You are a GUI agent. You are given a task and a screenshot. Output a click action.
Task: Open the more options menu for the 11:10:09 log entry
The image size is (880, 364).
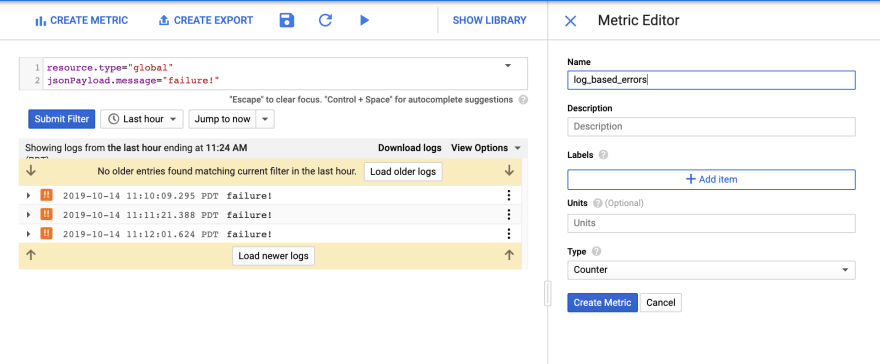[x=508, y=195]
